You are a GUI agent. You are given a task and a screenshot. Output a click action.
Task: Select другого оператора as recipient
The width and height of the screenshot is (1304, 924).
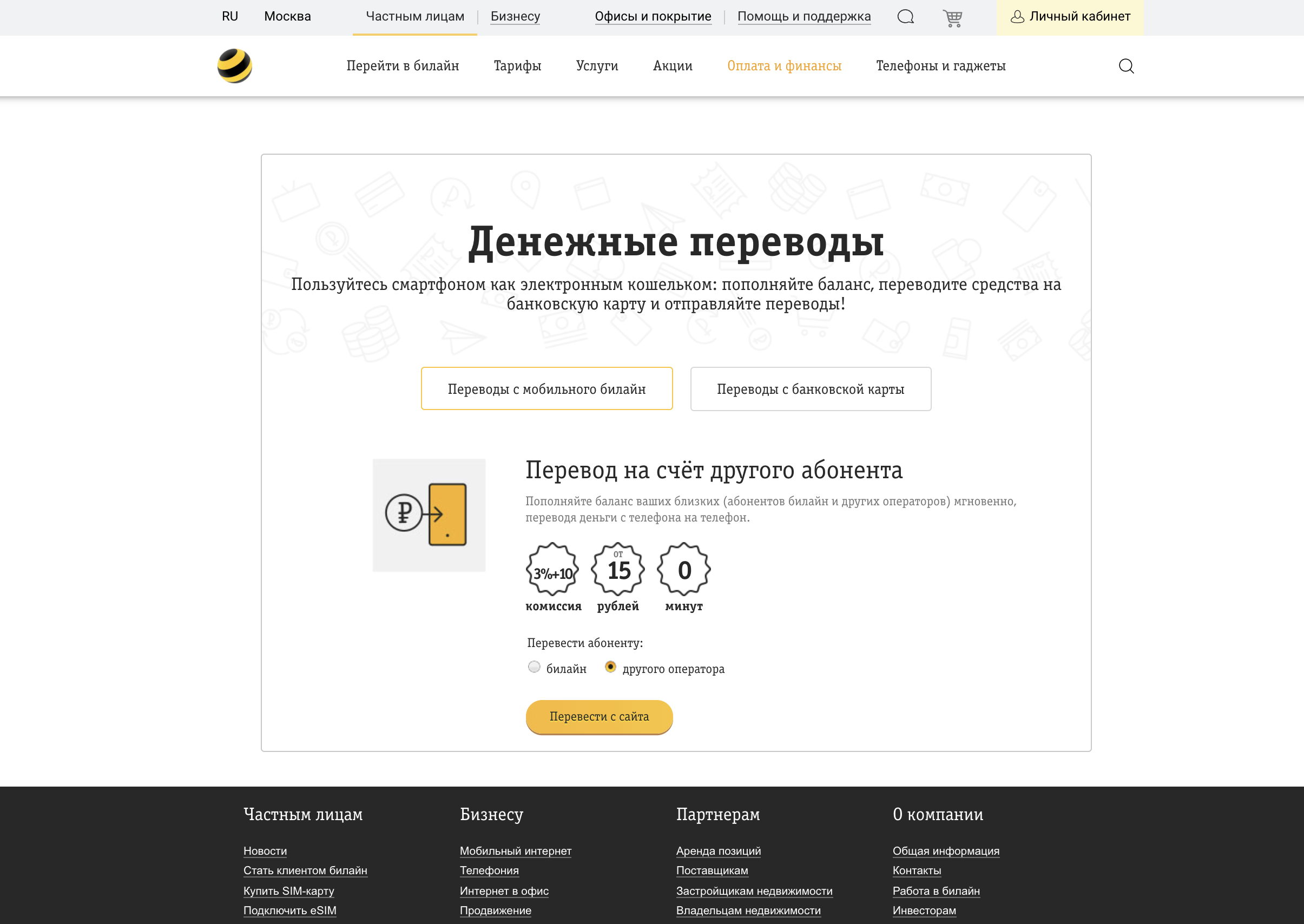pyautogui.click(x=610, y=667)
